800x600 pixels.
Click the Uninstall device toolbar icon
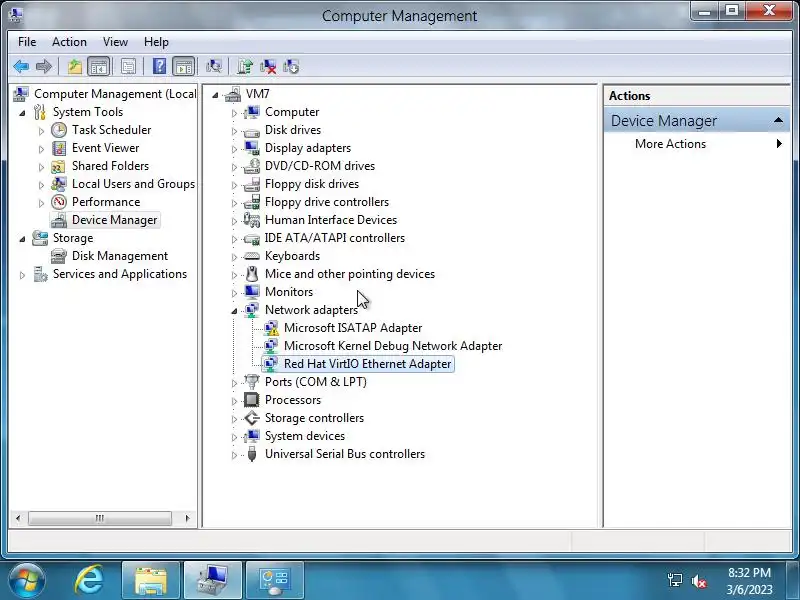coord(268,66)
